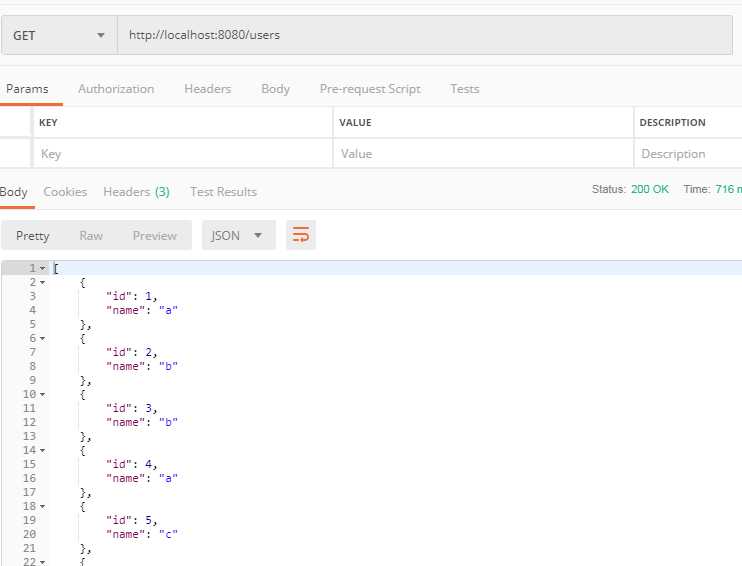Collapse the object at line 6
Viewport: 742px width, 566px height.
(43, 339)
